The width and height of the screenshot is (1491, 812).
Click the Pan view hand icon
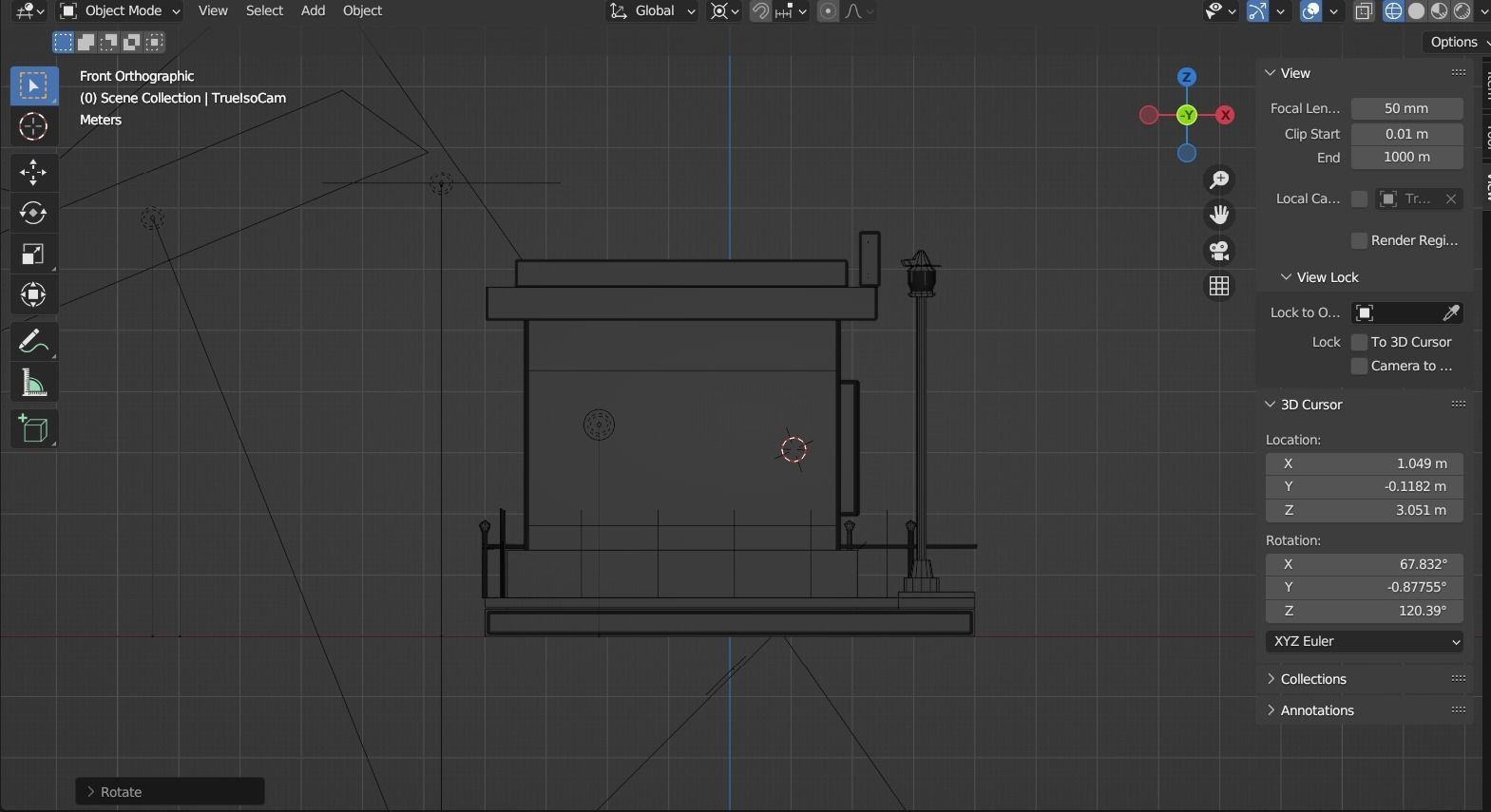(1219, 215)
